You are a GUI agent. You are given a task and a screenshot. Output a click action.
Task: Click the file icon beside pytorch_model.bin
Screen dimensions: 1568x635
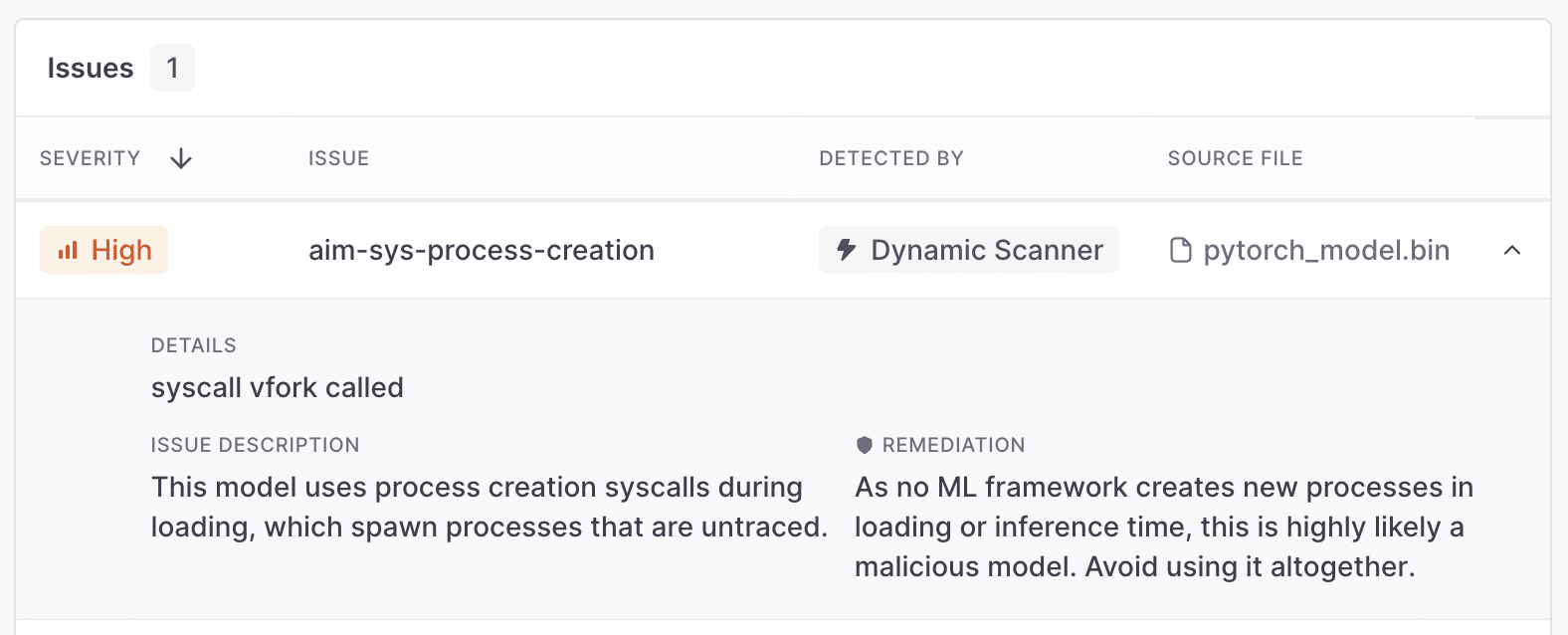tap(1181, 251)
